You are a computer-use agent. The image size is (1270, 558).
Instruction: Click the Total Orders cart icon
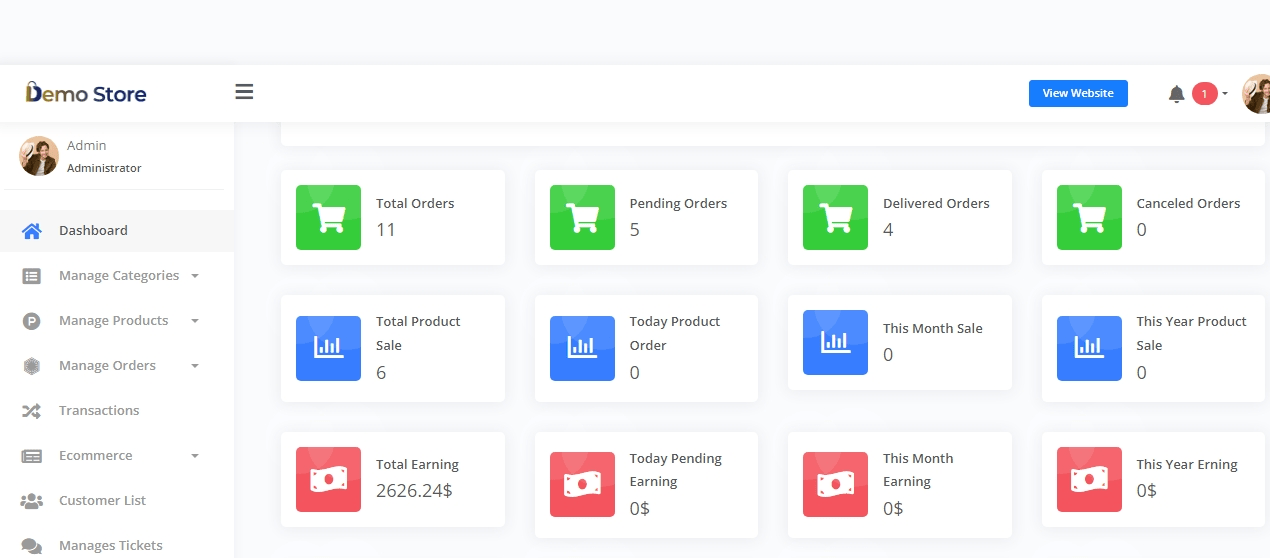coord(328,217)
